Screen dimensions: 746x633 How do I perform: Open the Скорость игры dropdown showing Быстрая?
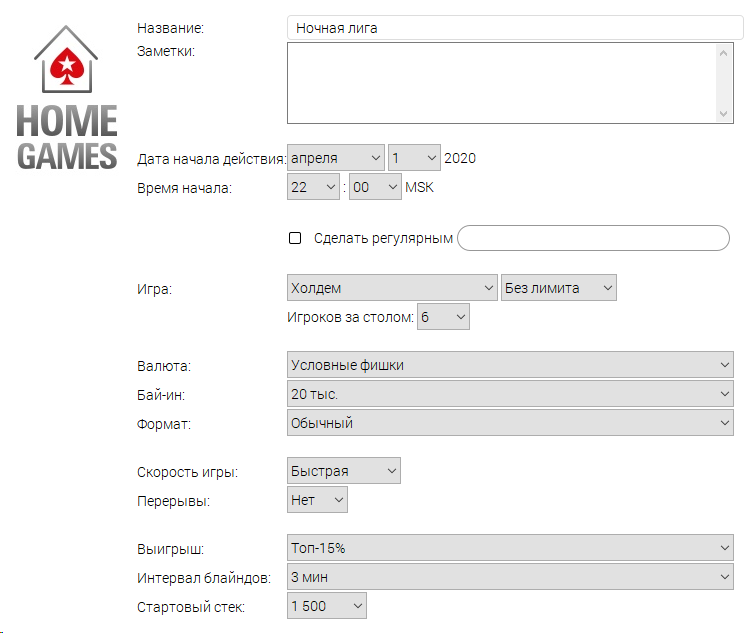click(344, 471)
